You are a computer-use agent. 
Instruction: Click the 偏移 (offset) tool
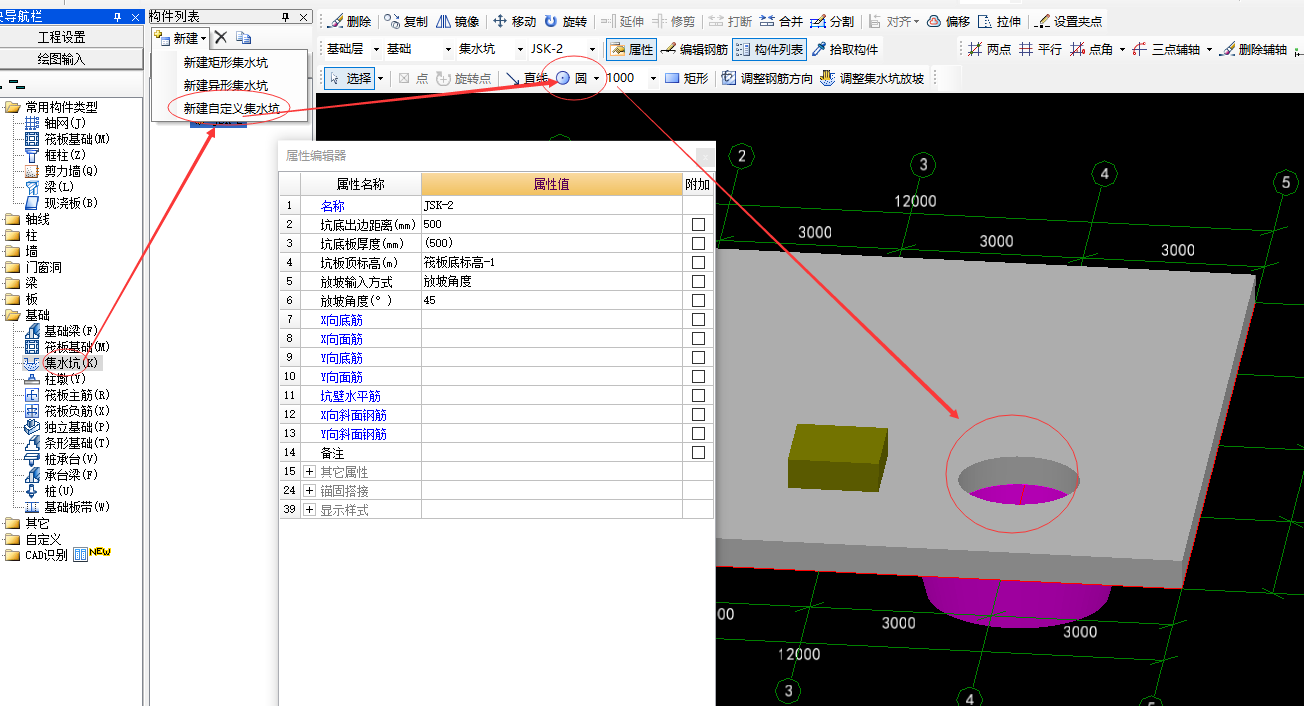coord(948,21)
